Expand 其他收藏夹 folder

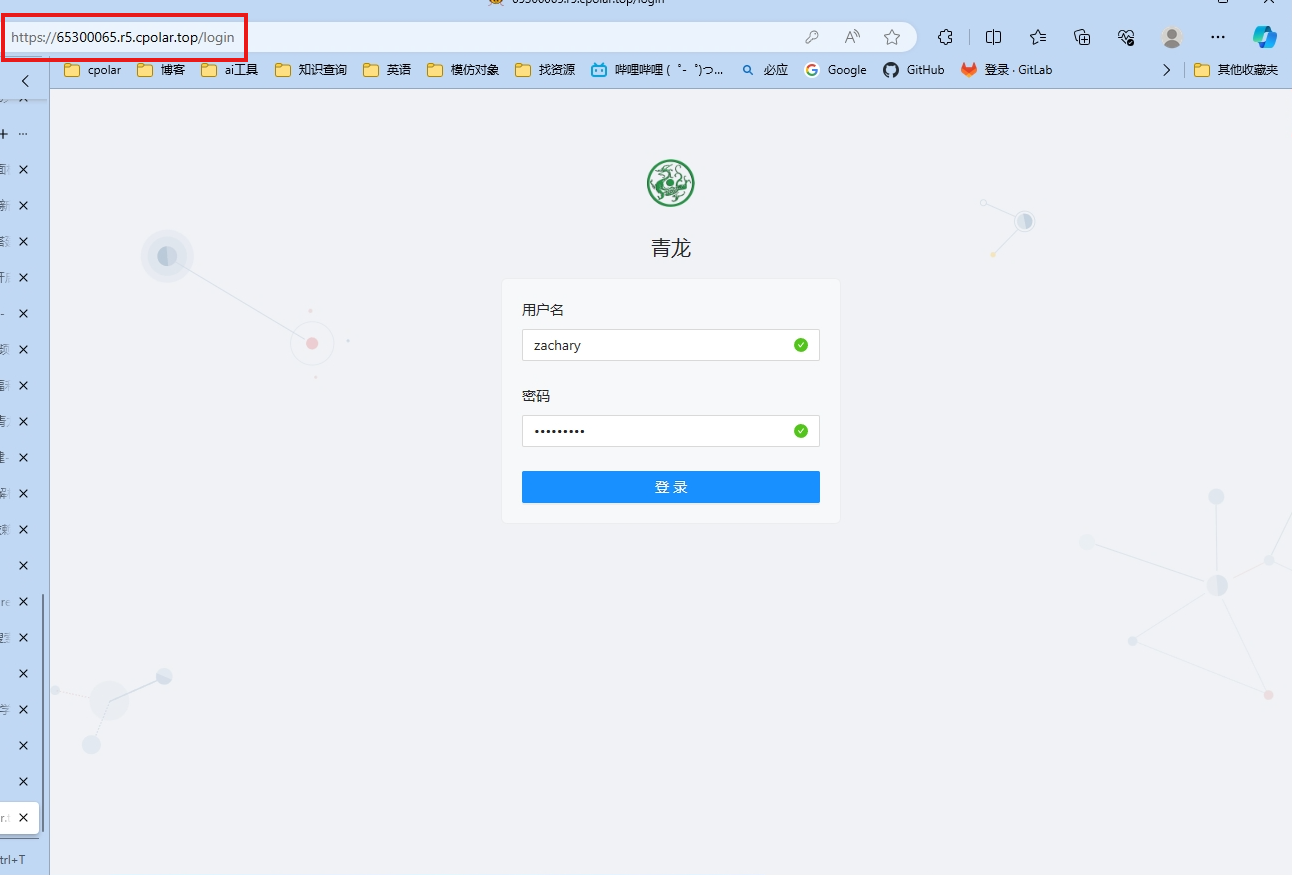point(1236,70)
